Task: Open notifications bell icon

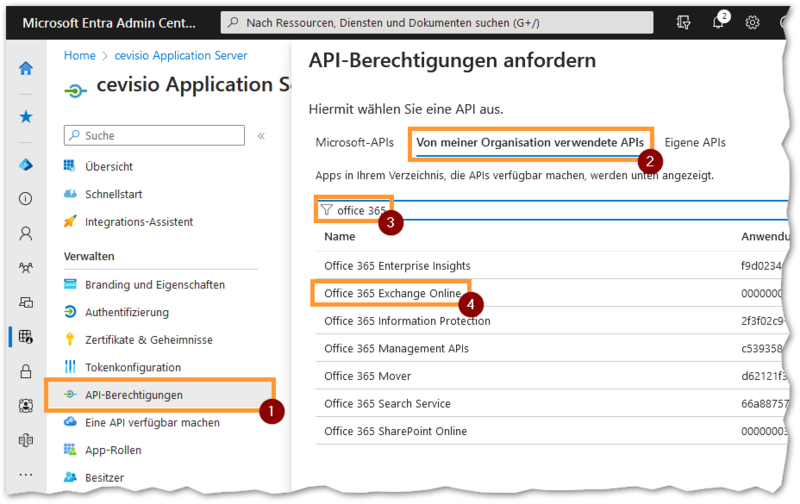Action: (x=718, y=22)
